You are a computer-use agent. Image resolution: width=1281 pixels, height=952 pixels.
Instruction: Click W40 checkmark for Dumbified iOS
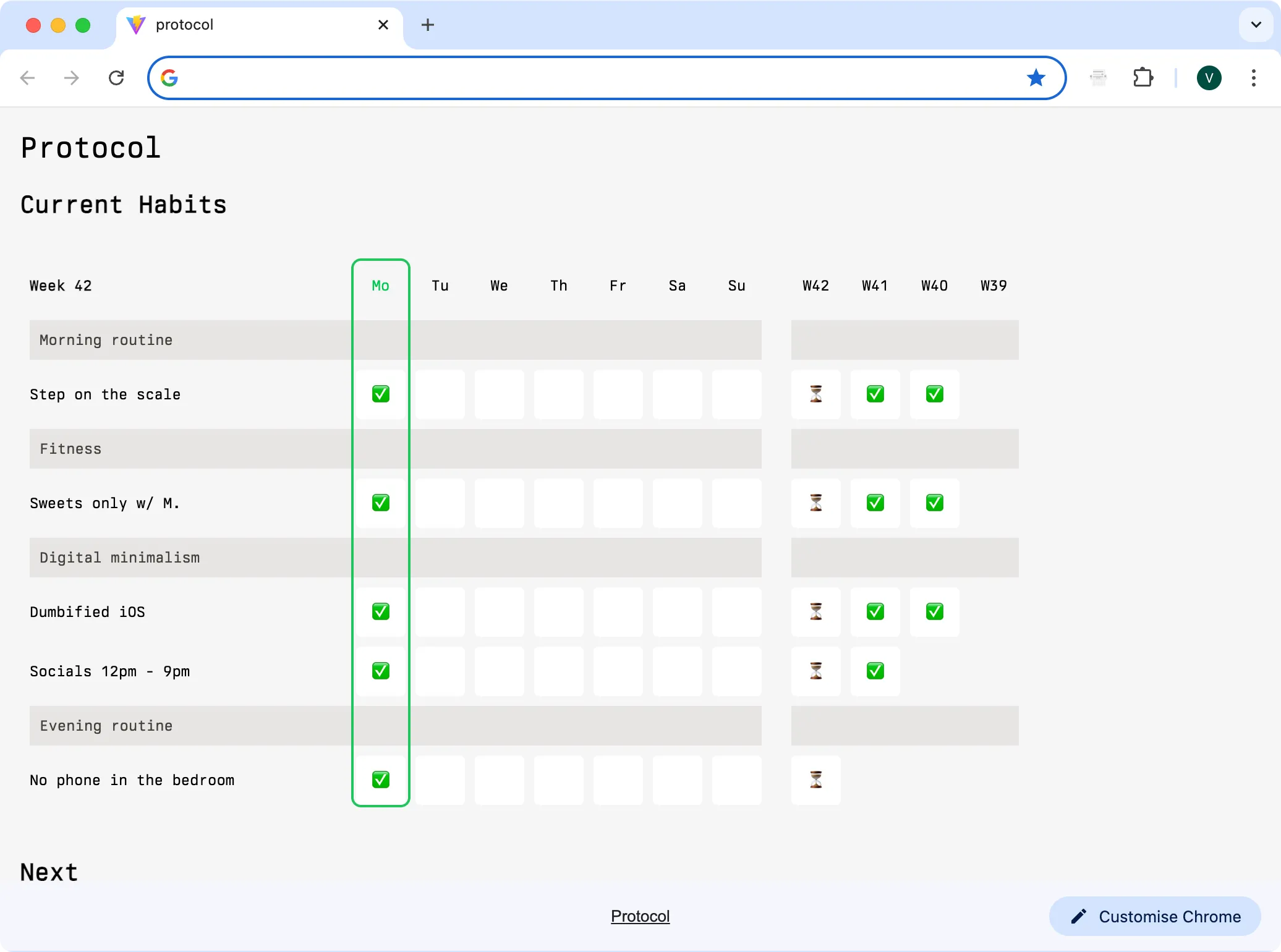pos(934,612)
